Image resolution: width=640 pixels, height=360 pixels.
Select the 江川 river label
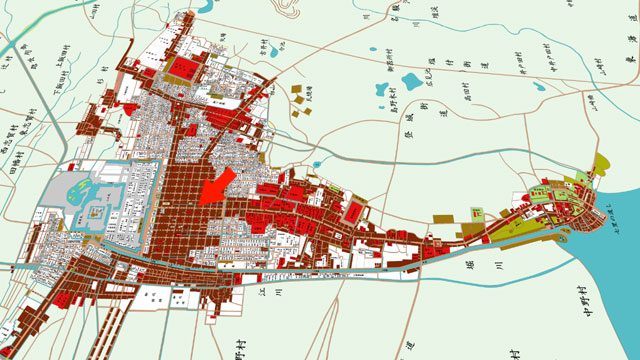point(271,292)
